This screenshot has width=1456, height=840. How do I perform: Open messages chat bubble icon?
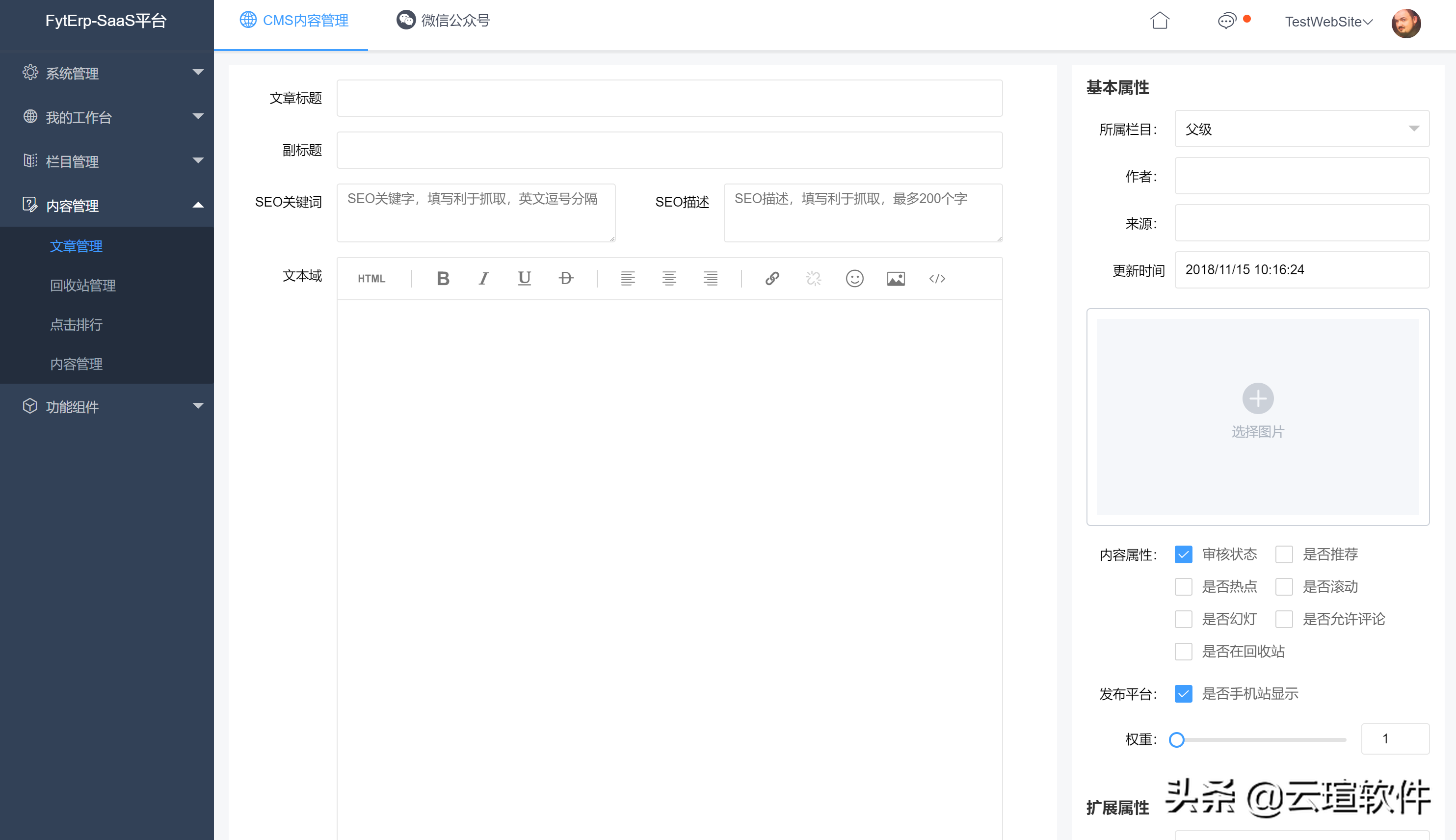(1226, 22)
